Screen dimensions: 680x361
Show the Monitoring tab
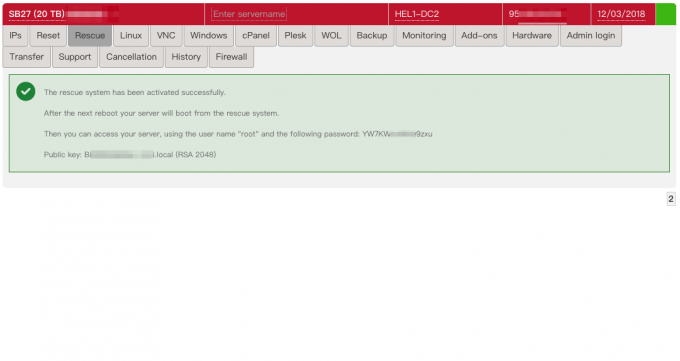coord(424,36)
